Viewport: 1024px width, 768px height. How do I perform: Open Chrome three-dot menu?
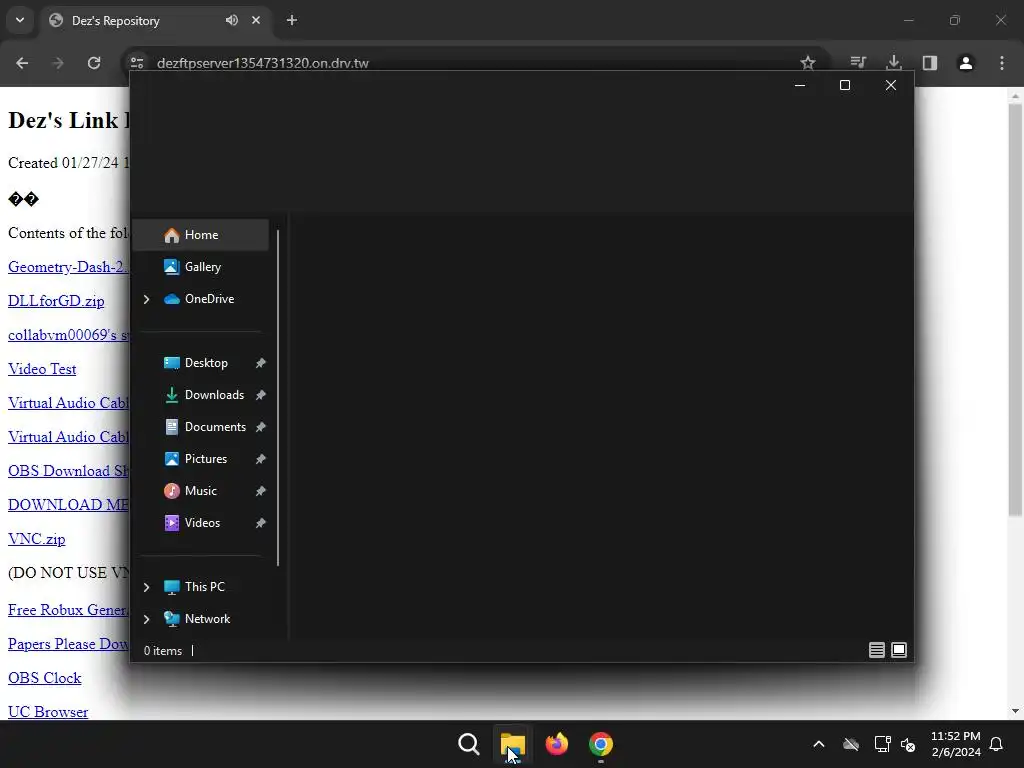[x=1002, y=63]
